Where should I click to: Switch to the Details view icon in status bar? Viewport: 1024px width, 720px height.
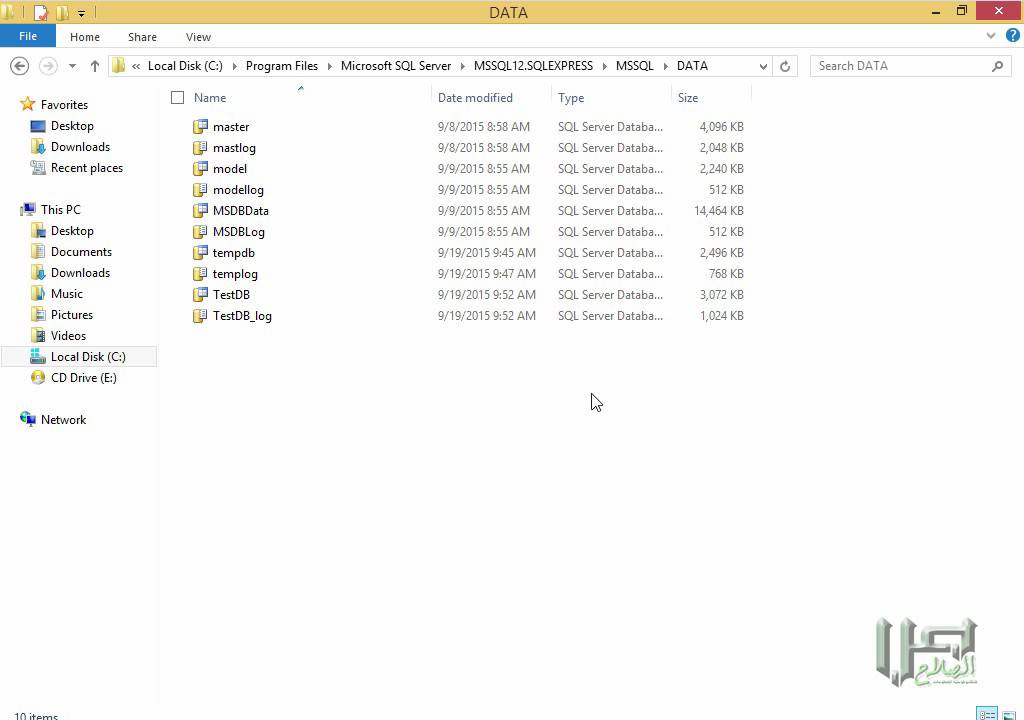[987, 714]
